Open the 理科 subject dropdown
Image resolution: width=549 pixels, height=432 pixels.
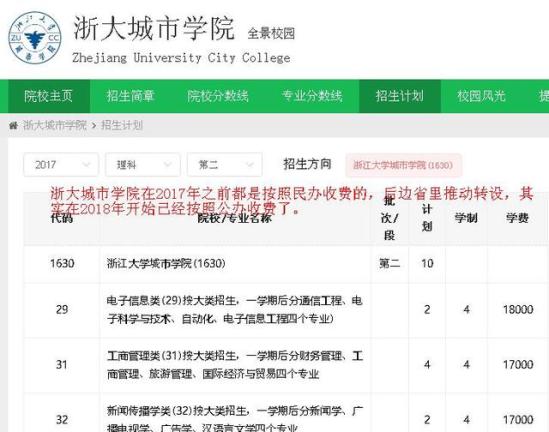click(143, 165)
